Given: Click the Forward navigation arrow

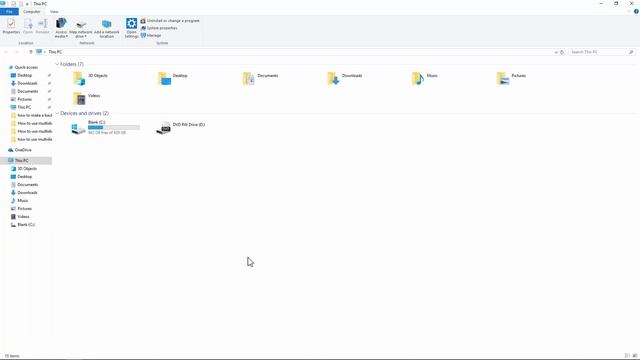Looking at the screenshot, I should point(17,52).
